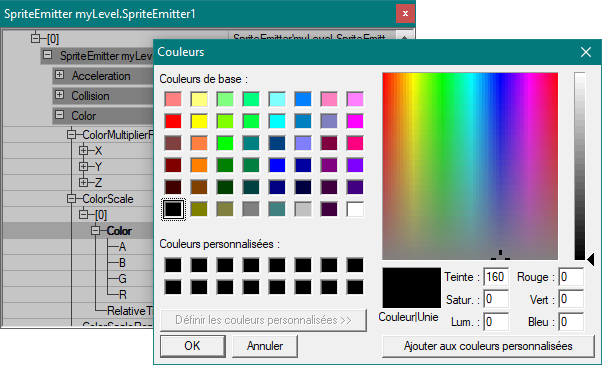Close the Couleurs dialog
602x365 pixels.
point(586,52)
